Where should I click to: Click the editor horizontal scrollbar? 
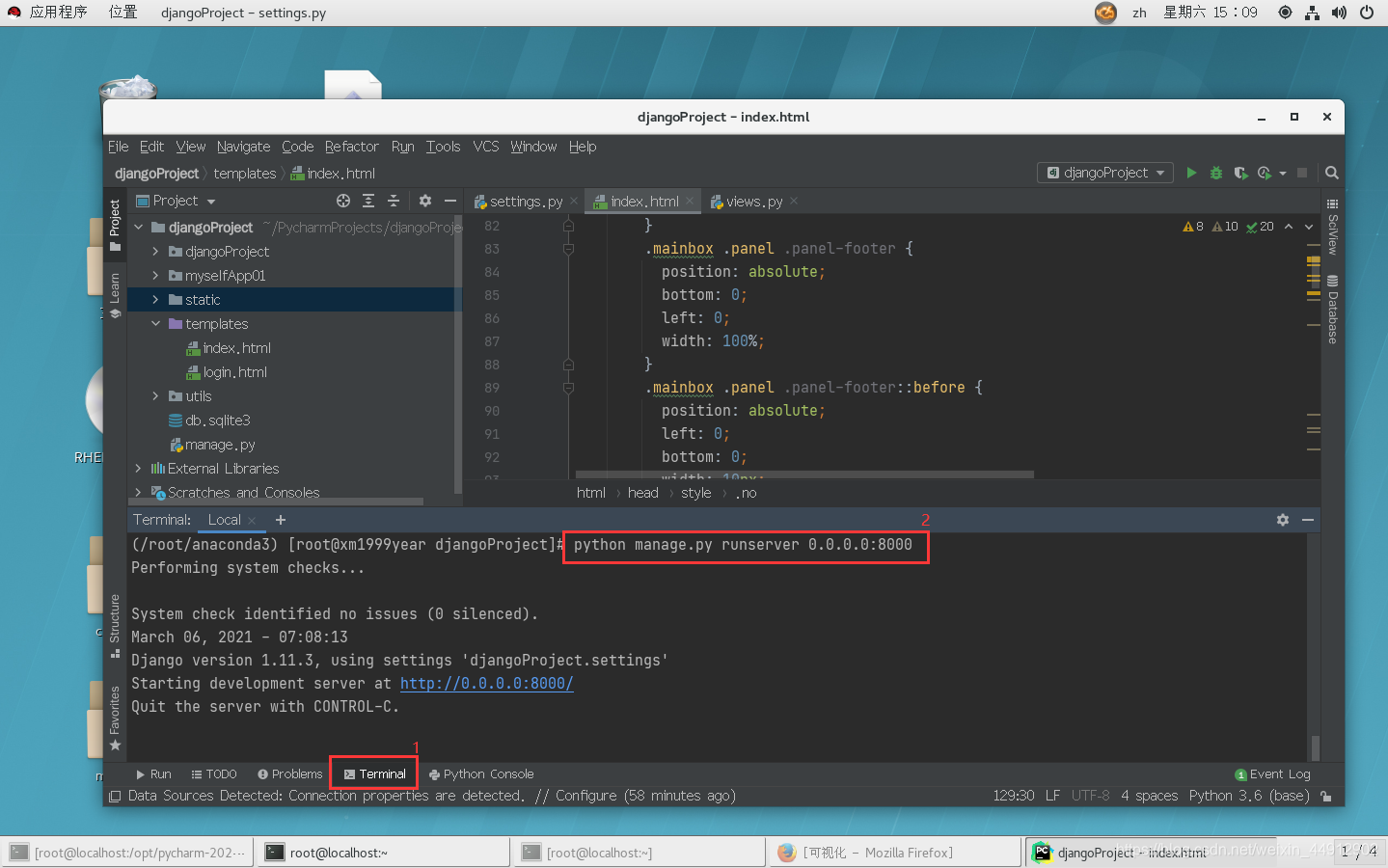804,475
